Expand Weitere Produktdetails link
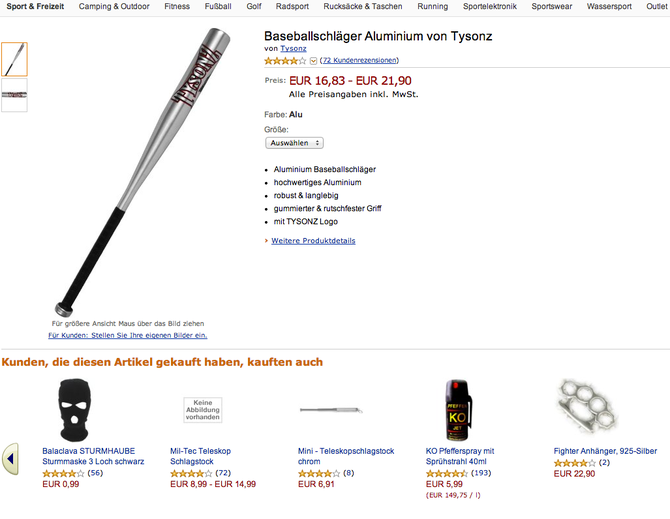Image resolution: width=670 pixels, height=519 pixels. tap(313, 241)
